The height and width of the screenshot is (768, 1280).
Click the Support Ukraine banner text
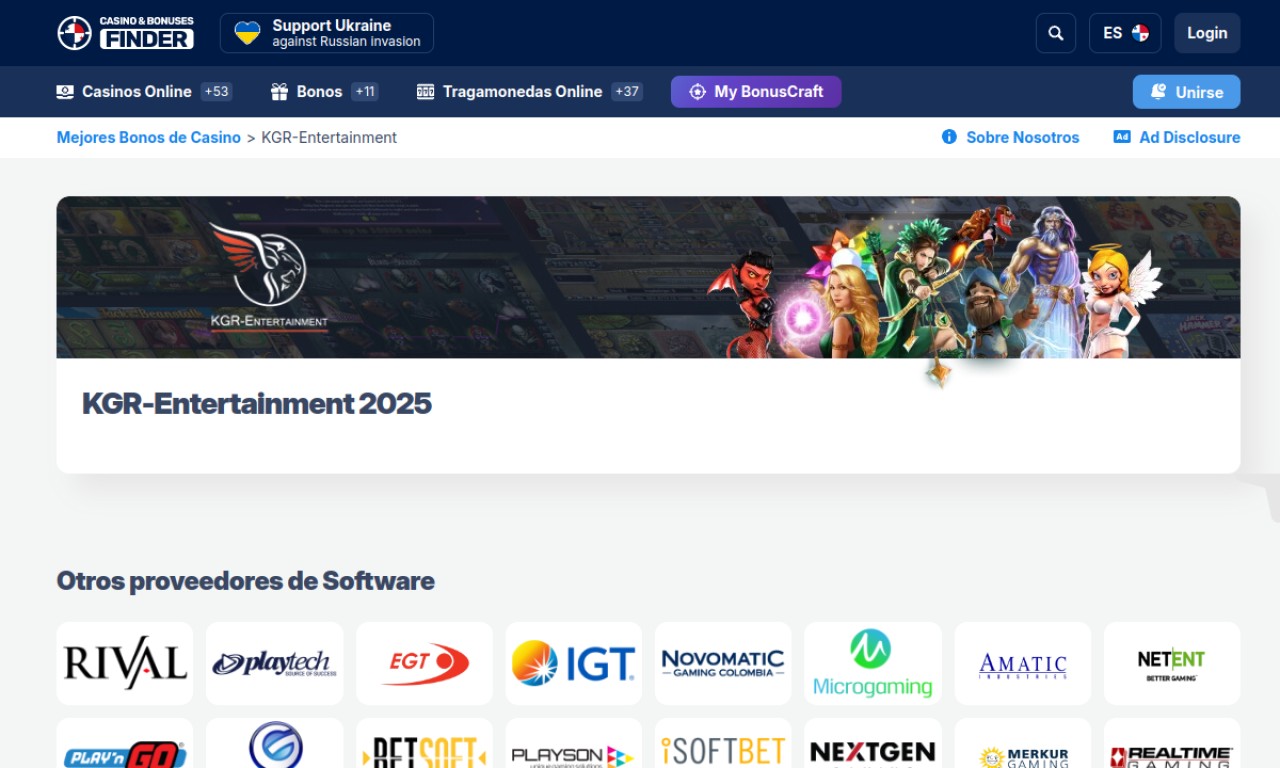pos(346,33)
